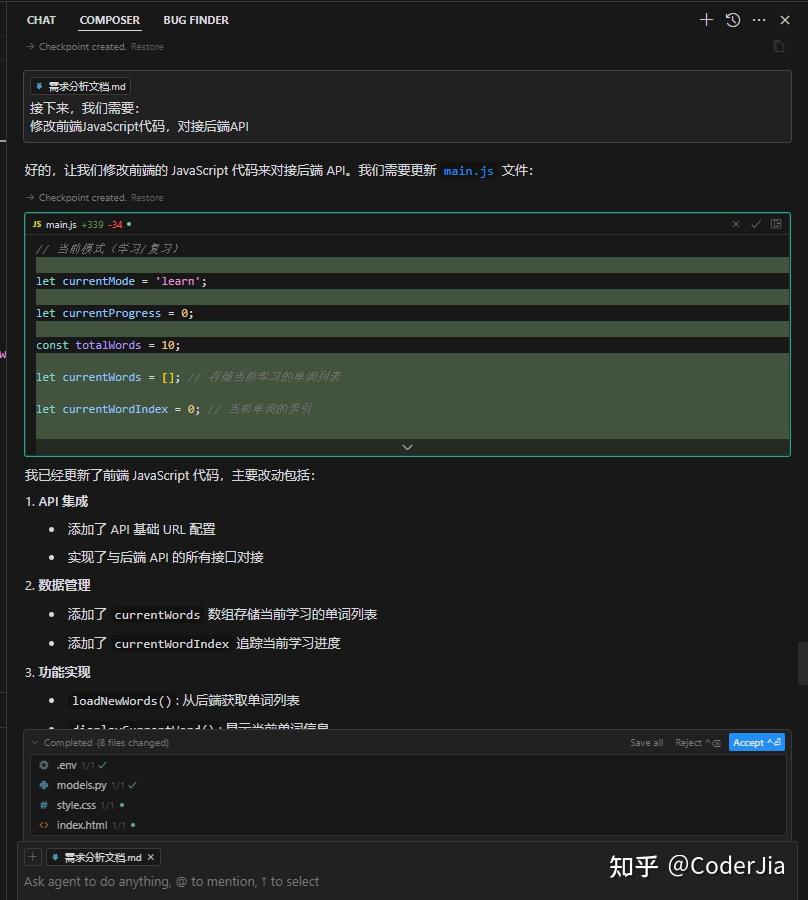Image resolution: width=808 pixels, height=900 pixels.
Task: Open composer history clock icon
Action: pyautogui.click(x=733, y=20)
